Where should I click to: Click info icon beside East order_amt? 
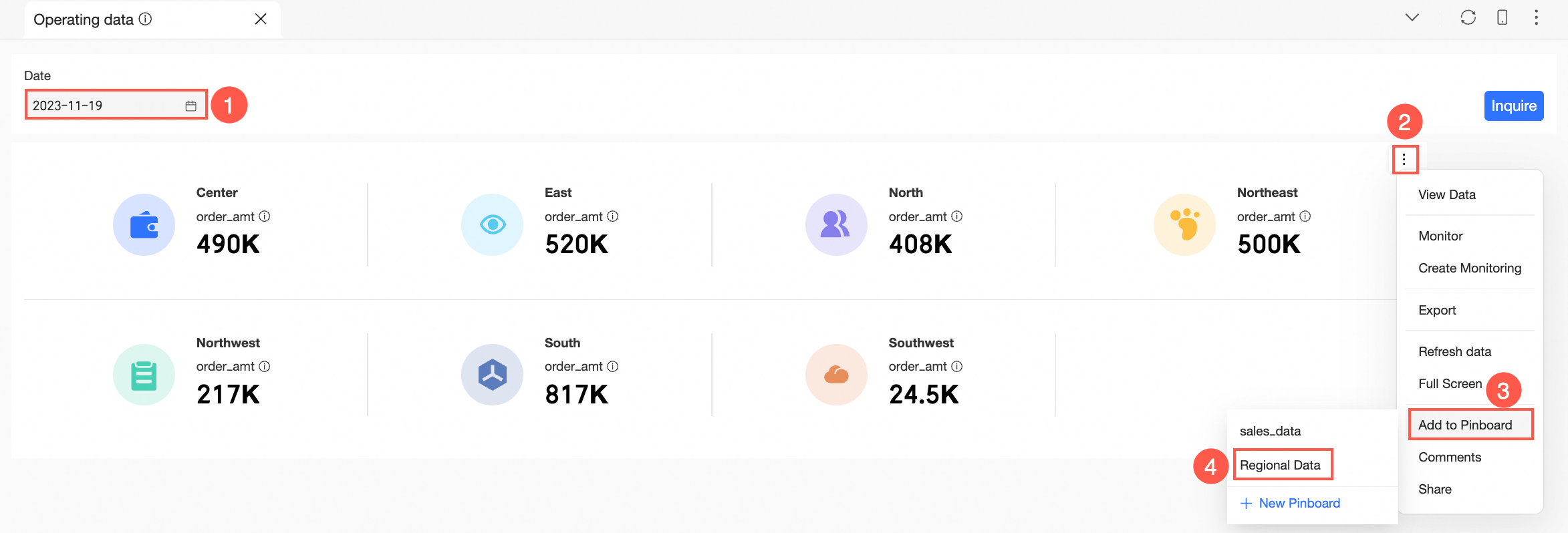point(613,216)
